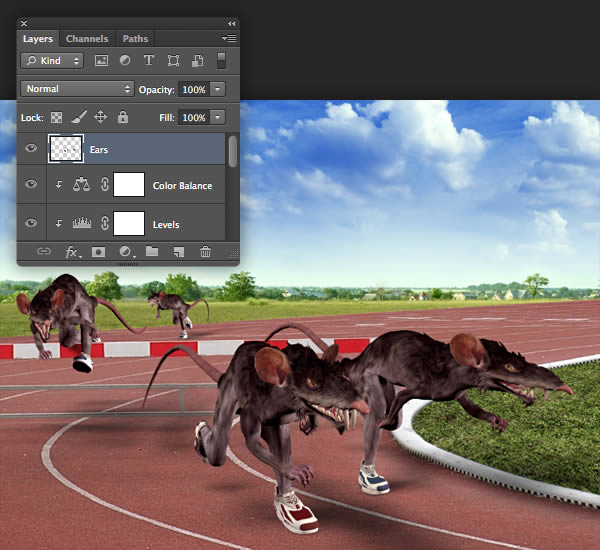Close the Layers panel
The height and width of the screenshot is (550, 600).
click(x=24, y=23)
